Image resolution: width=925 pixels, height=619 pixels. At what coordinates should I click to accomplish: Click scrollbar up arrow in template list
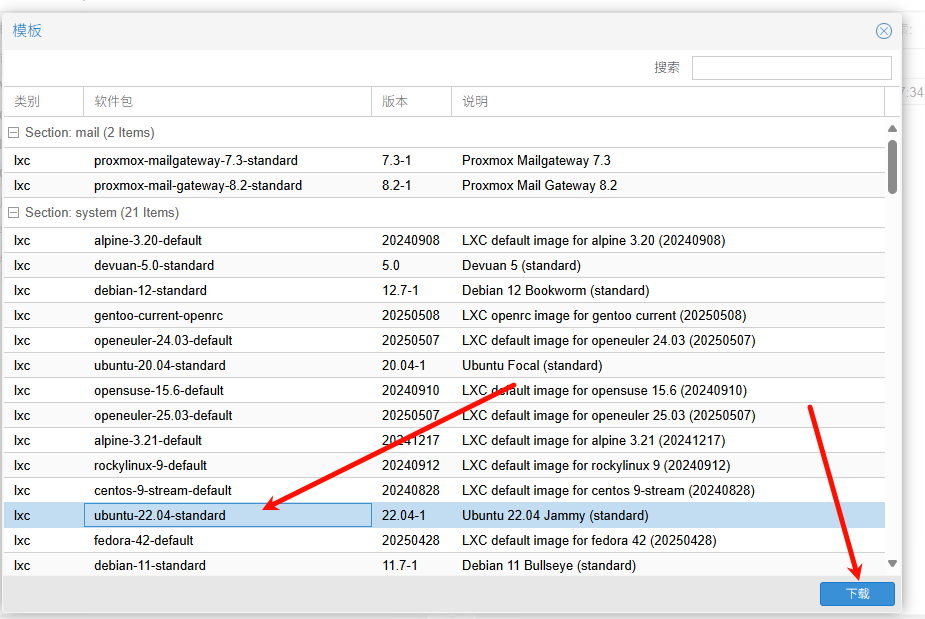[x=892, y=129]
